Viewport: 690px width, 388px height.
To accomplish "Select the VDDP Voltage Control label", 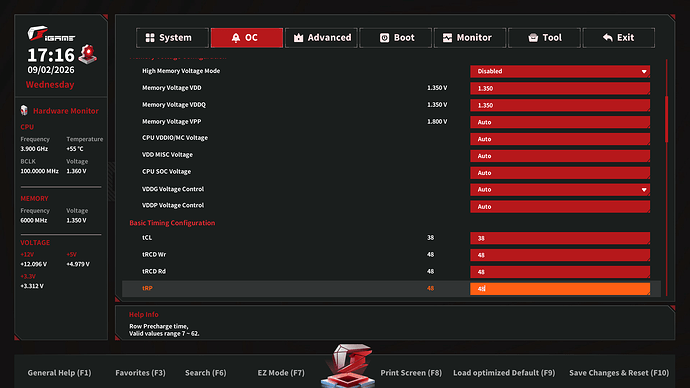I will coord(173,205).
